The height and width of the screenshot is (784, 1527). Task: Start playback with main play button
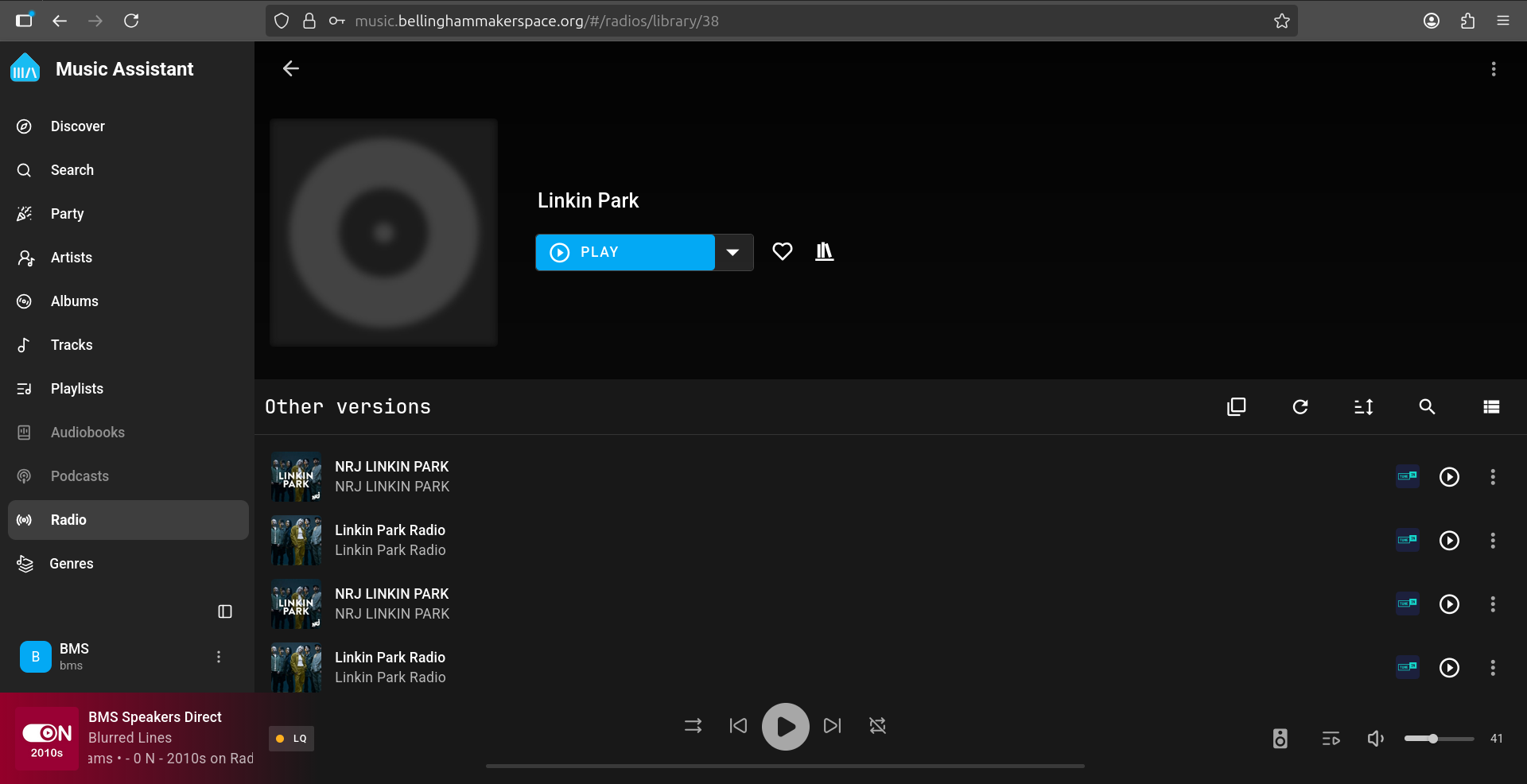coord(786,727)
